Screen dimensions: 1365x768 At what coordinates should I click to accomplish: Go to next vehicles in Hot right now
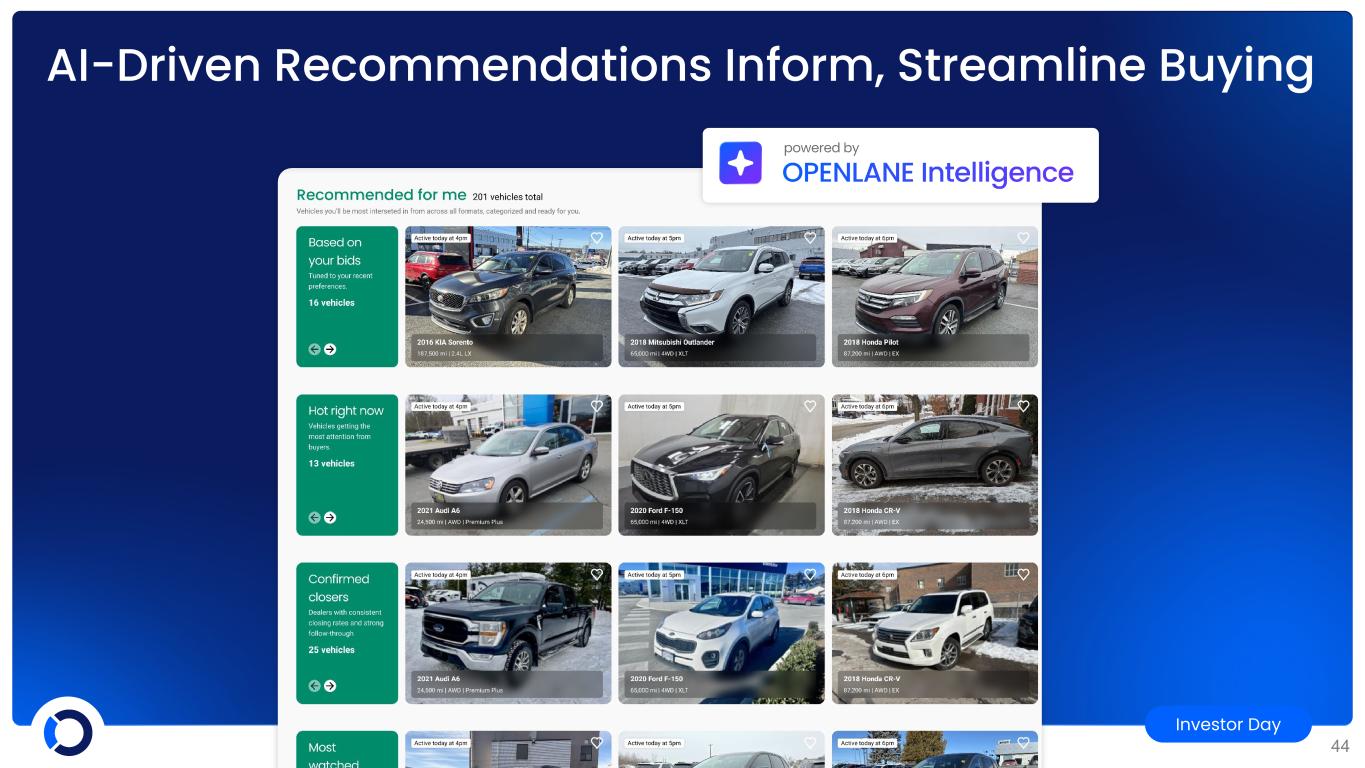[330, 517]
